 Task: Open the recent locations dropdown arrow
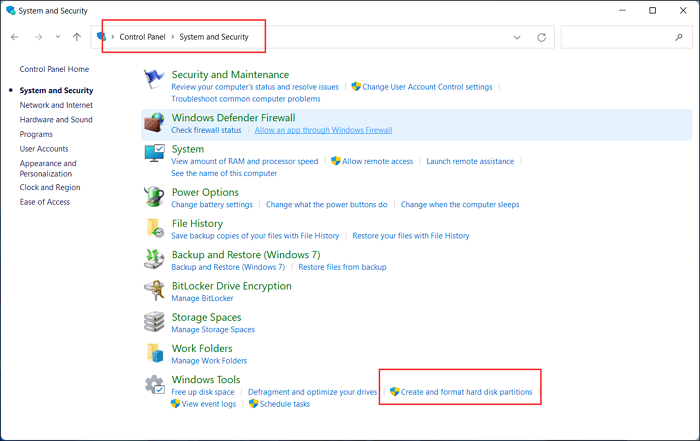coord(58,37)
